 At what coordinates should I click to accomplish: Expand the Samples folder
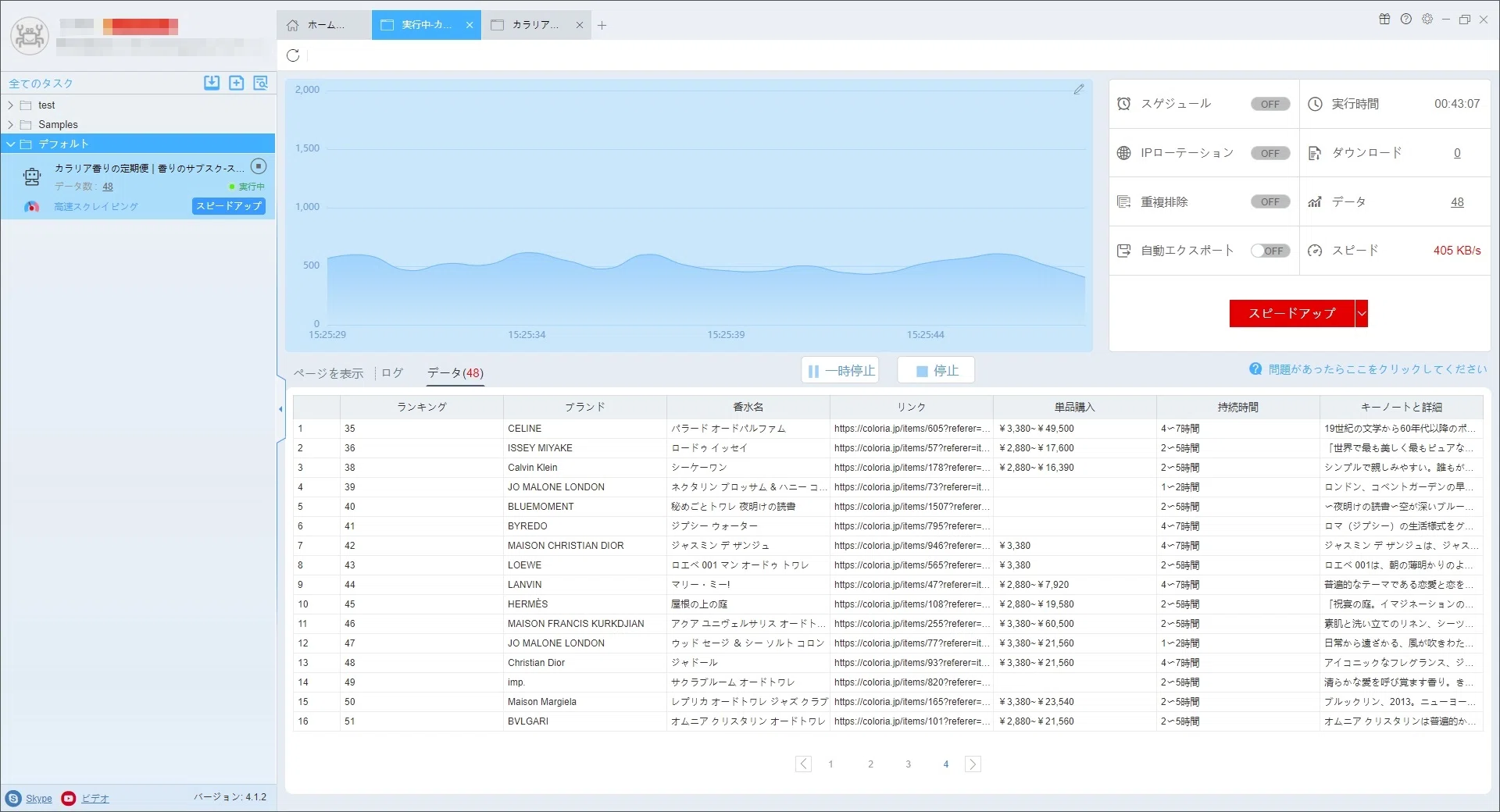pos(11,125)
